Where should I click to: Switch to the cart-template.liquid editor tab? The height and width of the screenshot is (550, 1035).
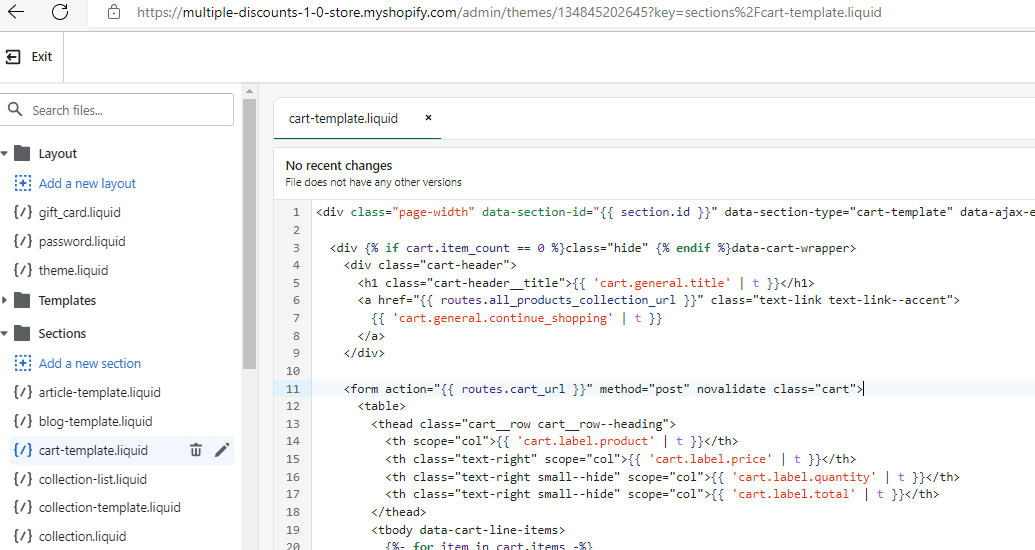[343, 119]
